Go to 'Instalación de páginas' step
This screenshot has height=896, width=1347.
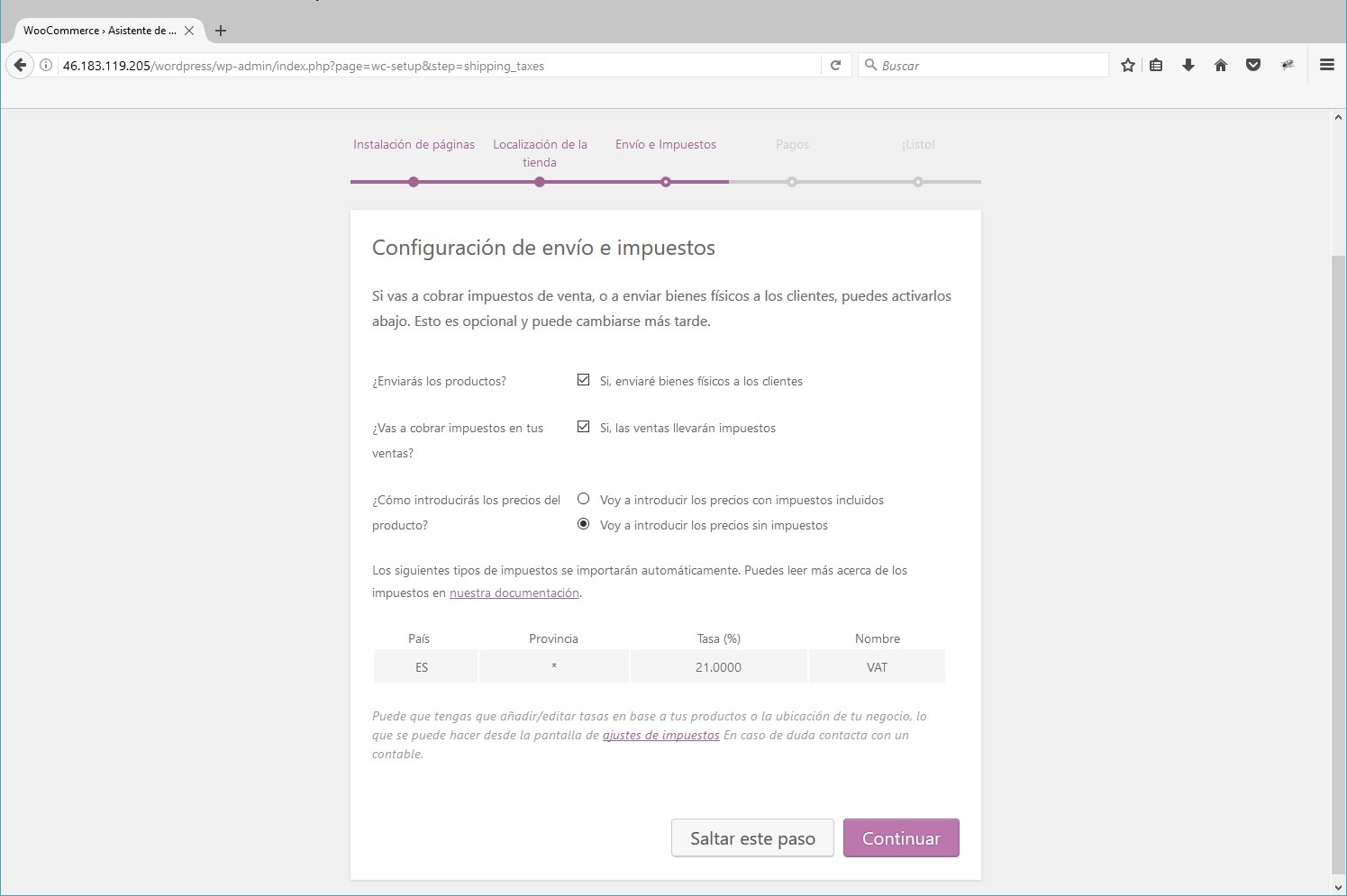(414, 144)
